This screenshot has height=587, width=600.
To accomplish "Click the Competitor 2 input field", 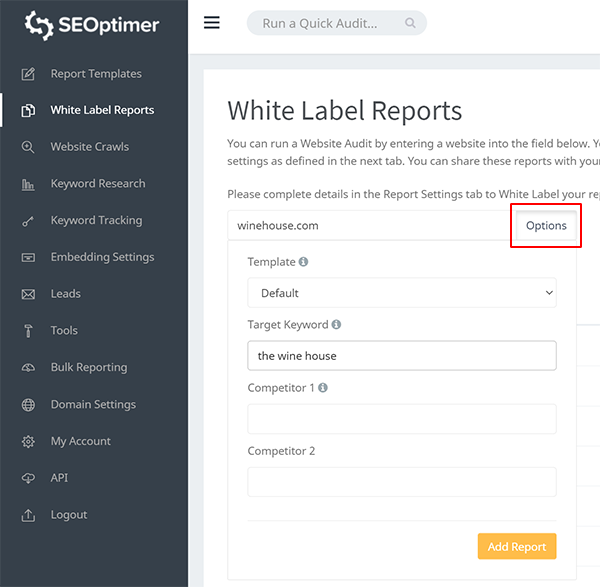I will point(402,482).
